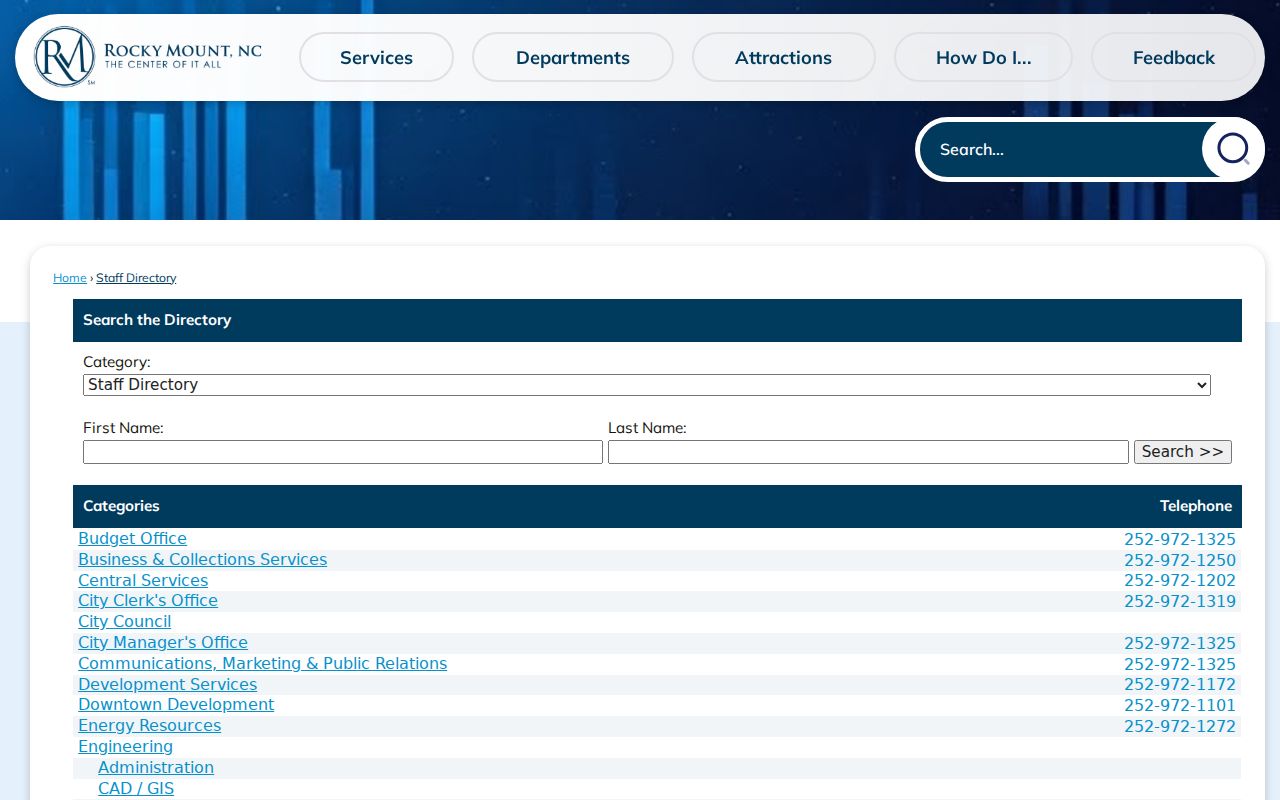
Task: Click the First Name input field
Action: (x=343, y=452)
